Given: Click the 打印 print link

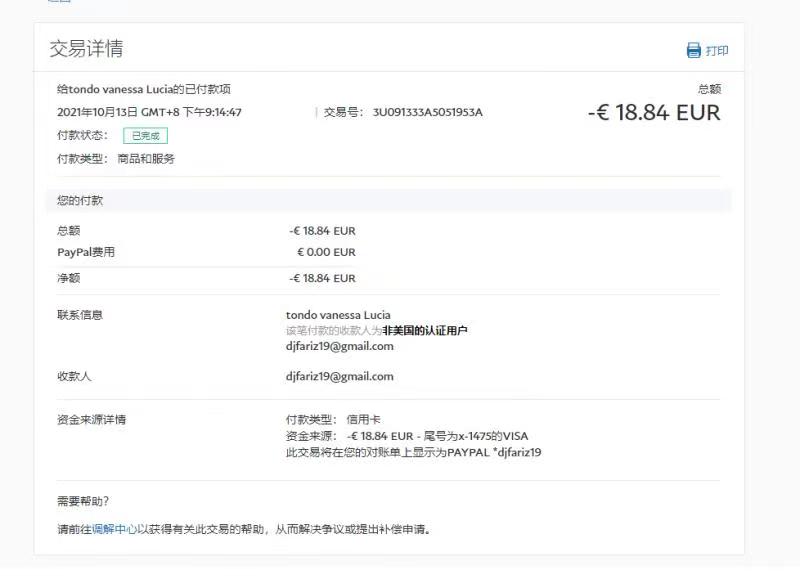Looking at the screenshot, I should click(717, 50).
